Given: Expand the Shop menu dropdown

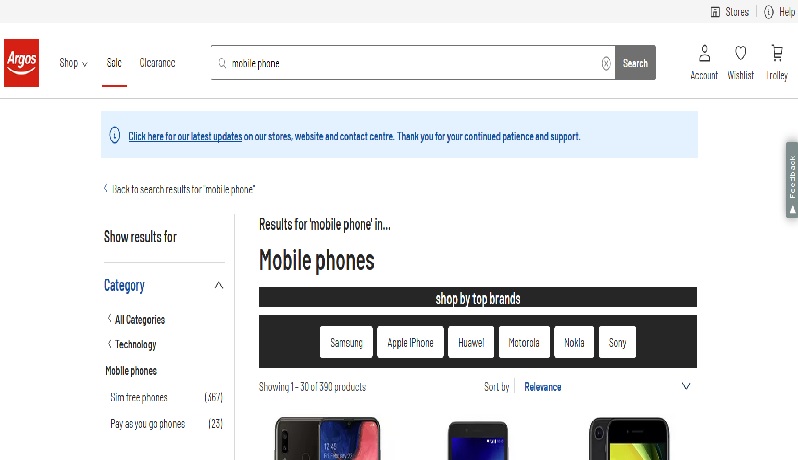Looking at the screenshot, I should 73,63.
